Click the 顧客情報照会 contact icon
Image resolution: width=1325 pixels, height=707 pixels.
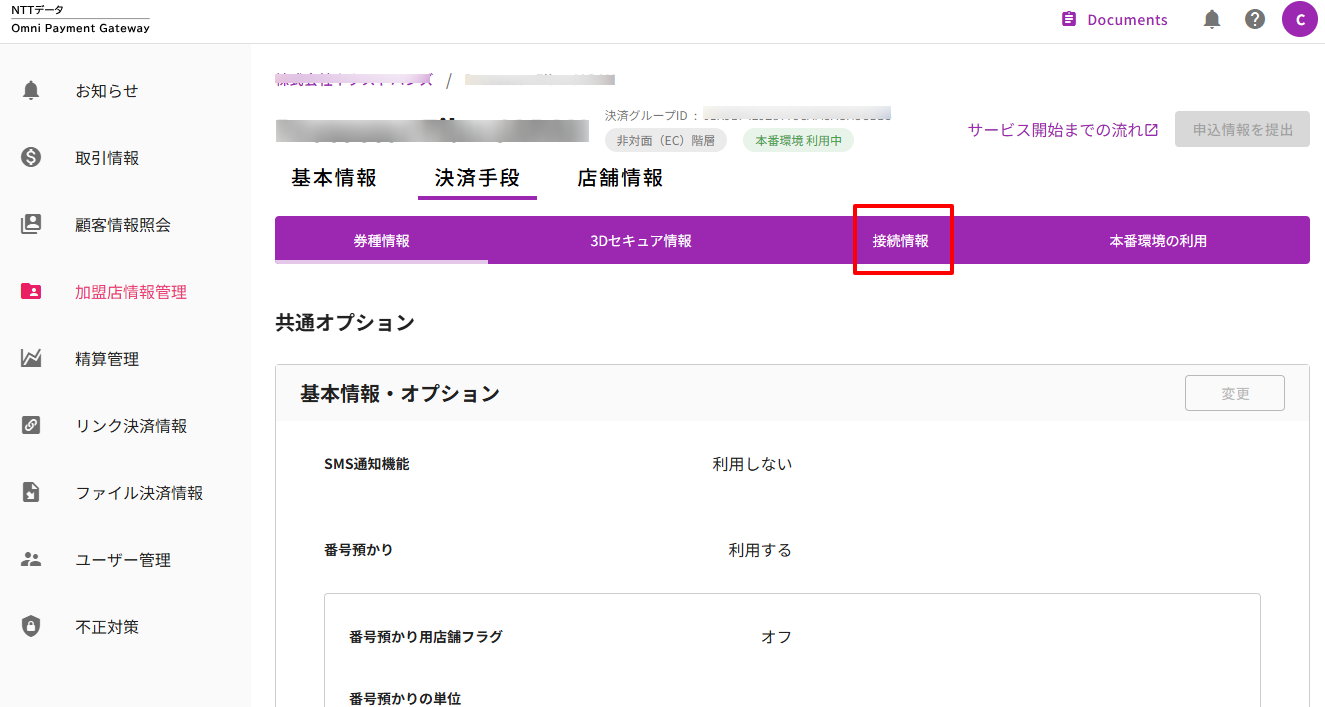31,225
